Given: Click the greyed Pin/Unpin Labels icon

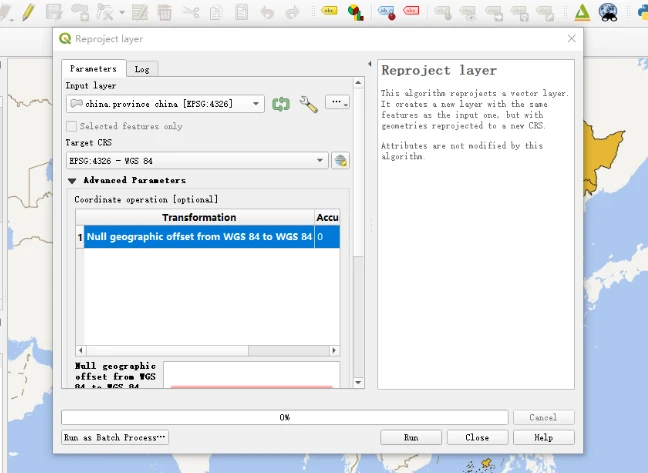Looking at the screenshot, I should pos(443,12).
